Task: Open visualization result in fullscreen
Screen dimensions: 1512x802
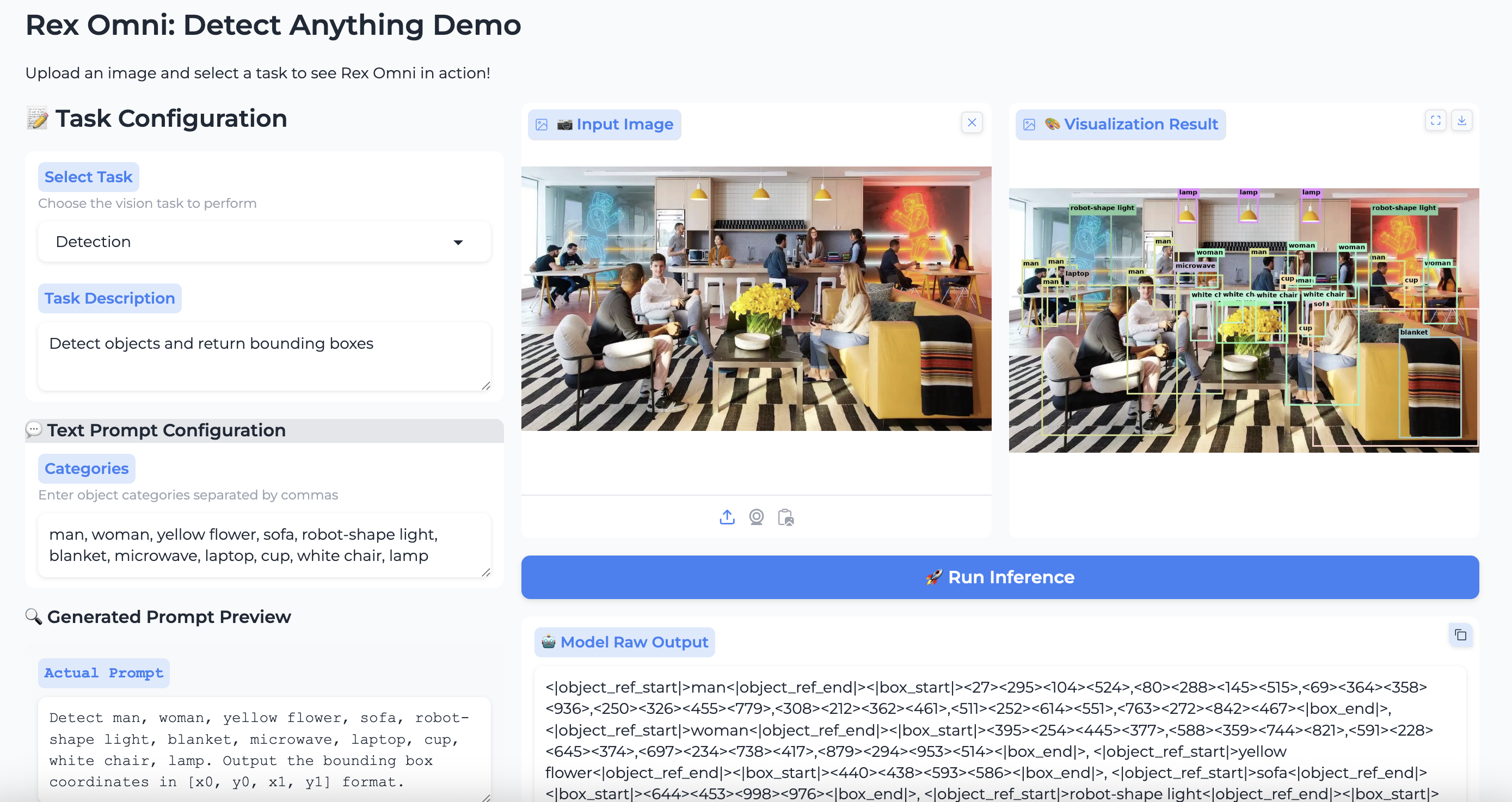Action: coord(1435,120)
